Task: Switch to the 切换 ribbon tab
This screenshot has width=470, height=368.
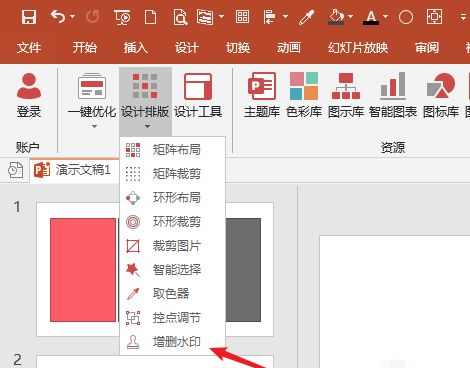Action: [x=238, y=48]
